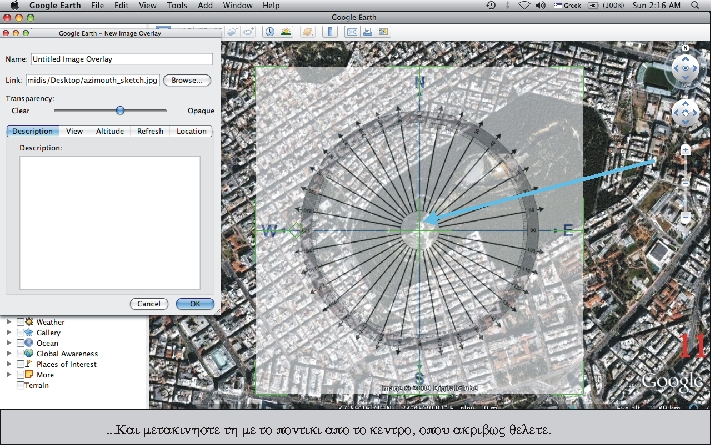The width and height of the screenshot is (711, 445).
Task: Toggle the Terrain layer checkbox
Action: [x=20, y=385]
